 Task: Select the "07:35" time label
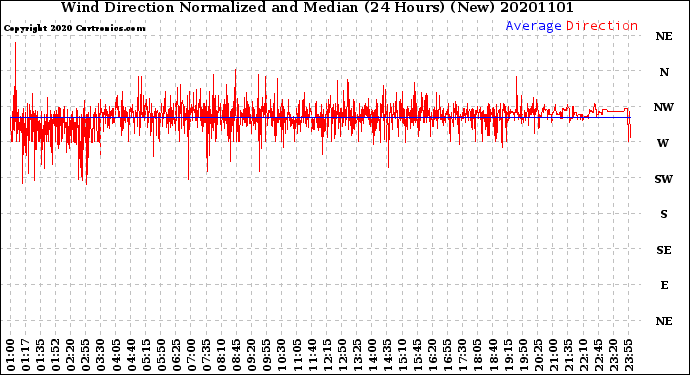[206, 355]
